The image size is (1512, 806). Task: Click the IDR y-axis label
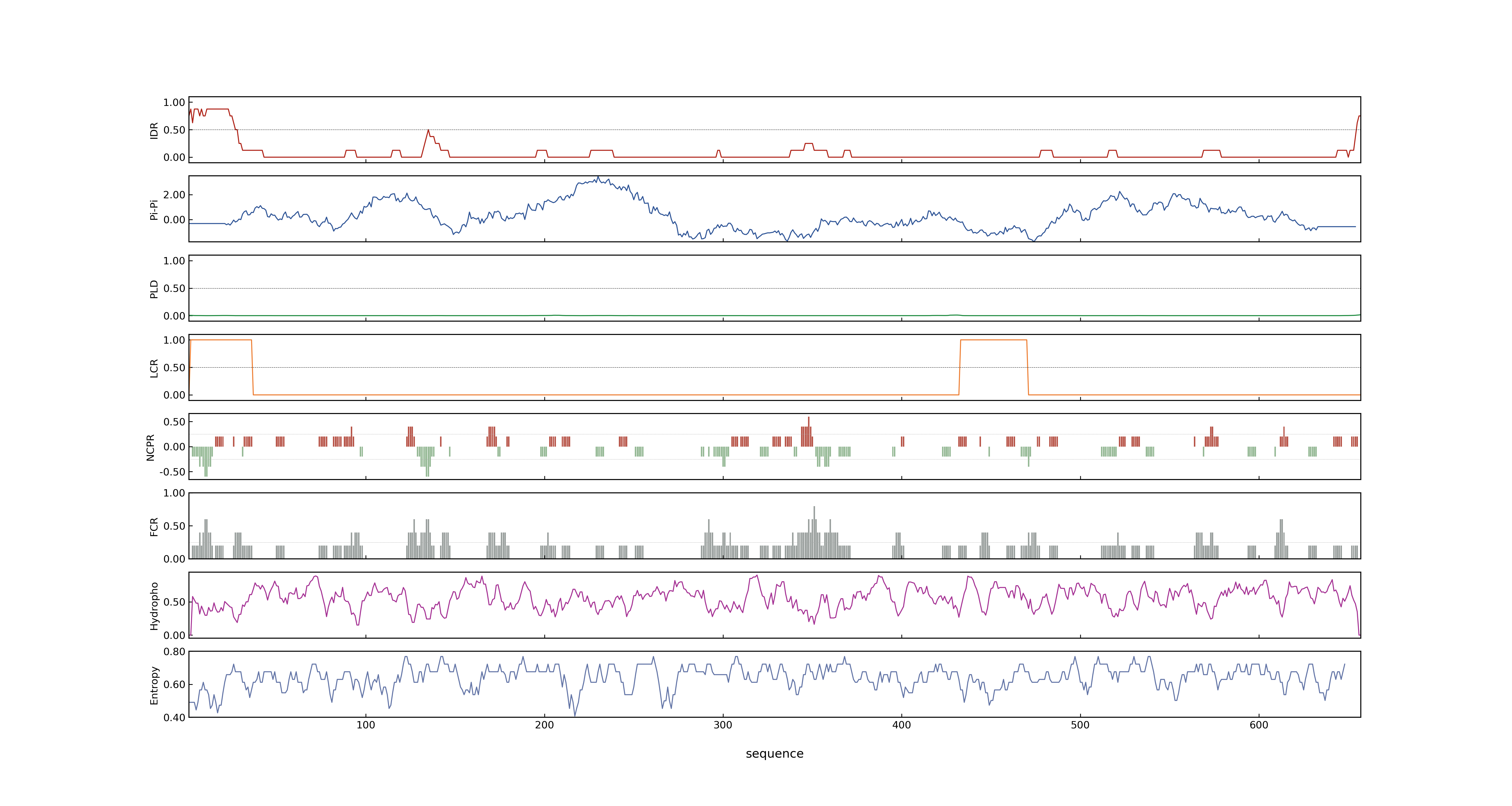coord(154,130)
